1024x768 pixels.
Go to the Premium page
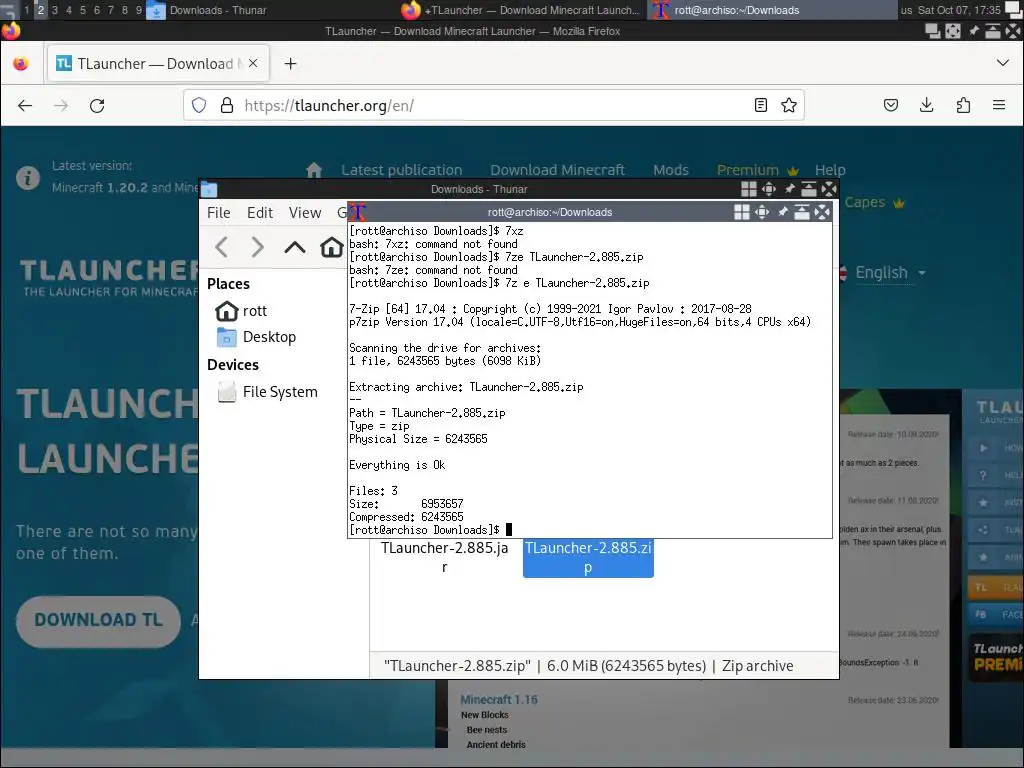tap(758, 170)
